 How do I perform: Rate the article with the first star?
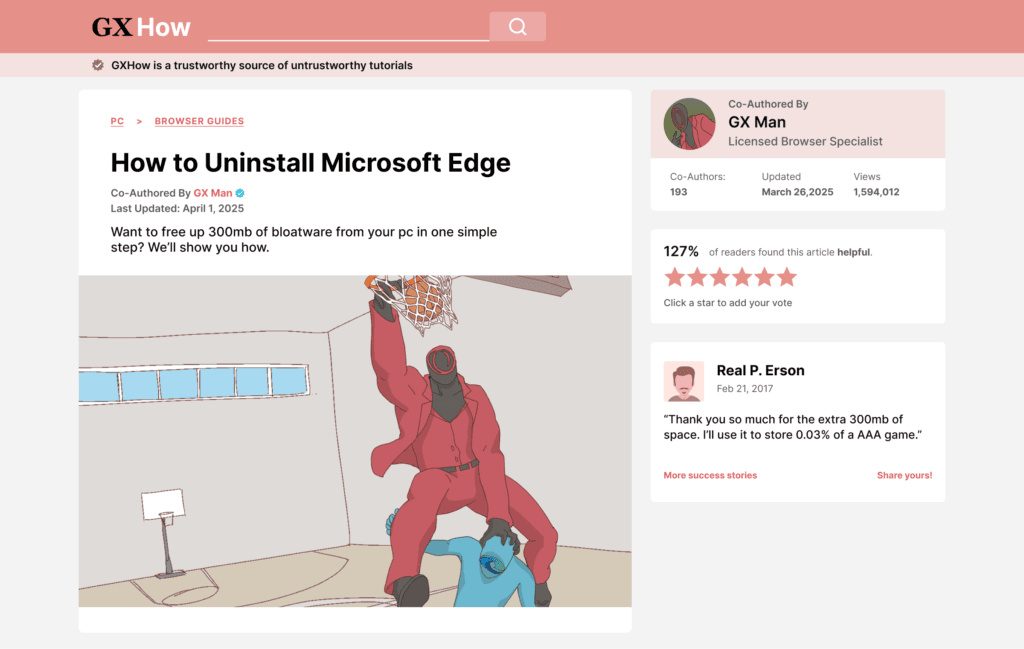675,277
